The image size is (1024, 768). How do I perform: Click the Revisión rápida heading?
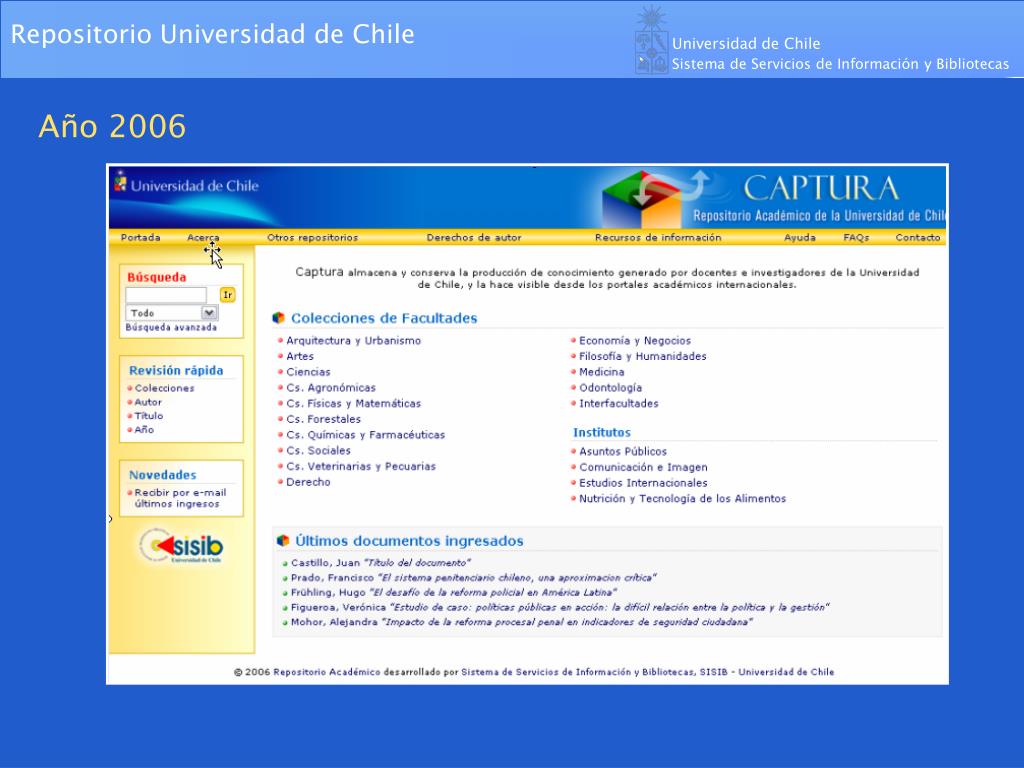[176, 370]
